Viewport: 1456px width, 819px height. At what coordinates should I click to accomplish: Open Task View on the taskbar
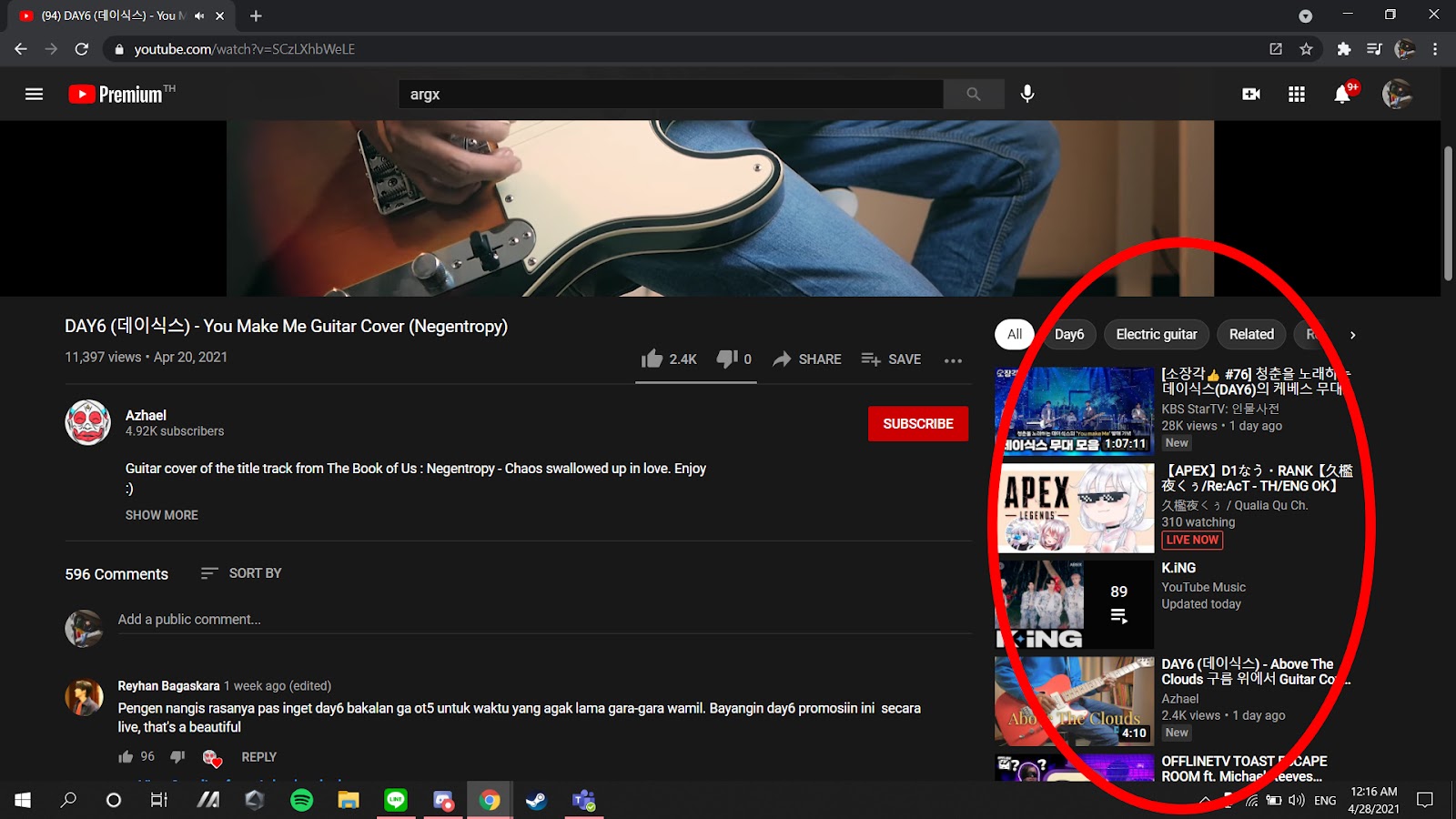click(x=159, y=800)
